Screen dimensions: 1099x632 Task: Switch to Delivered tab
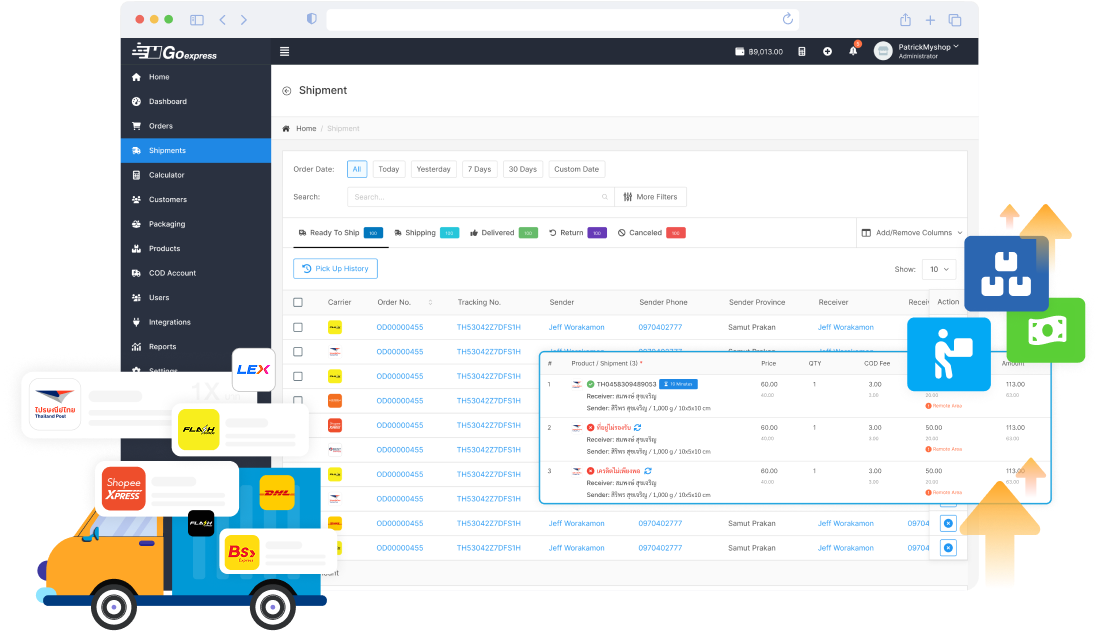coord(503,233)
